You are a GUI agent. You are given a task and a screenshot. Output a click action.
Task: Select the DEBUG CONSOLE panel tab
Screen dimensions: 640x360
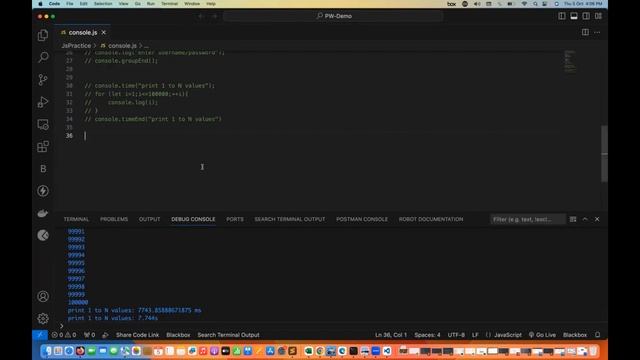point(193,219)
